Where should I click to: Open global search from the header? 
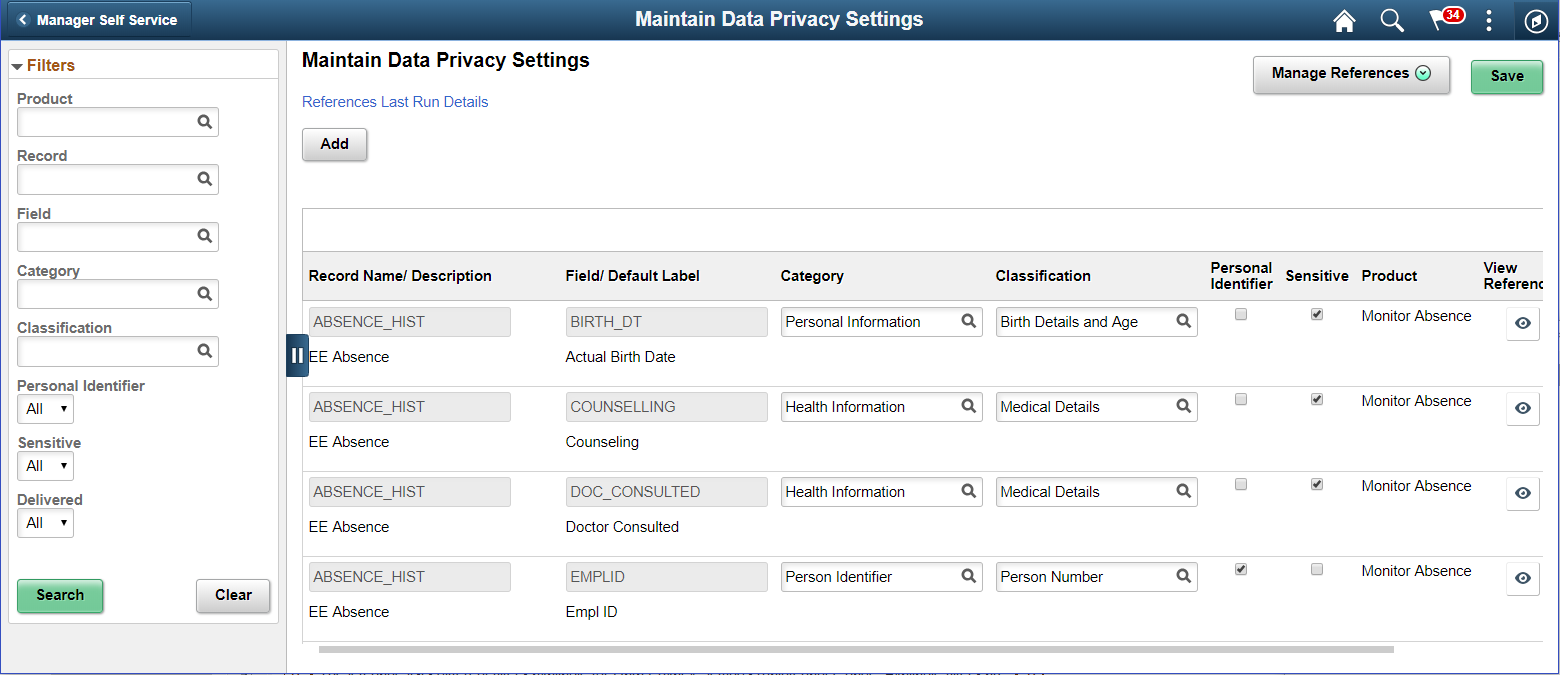1391,20
